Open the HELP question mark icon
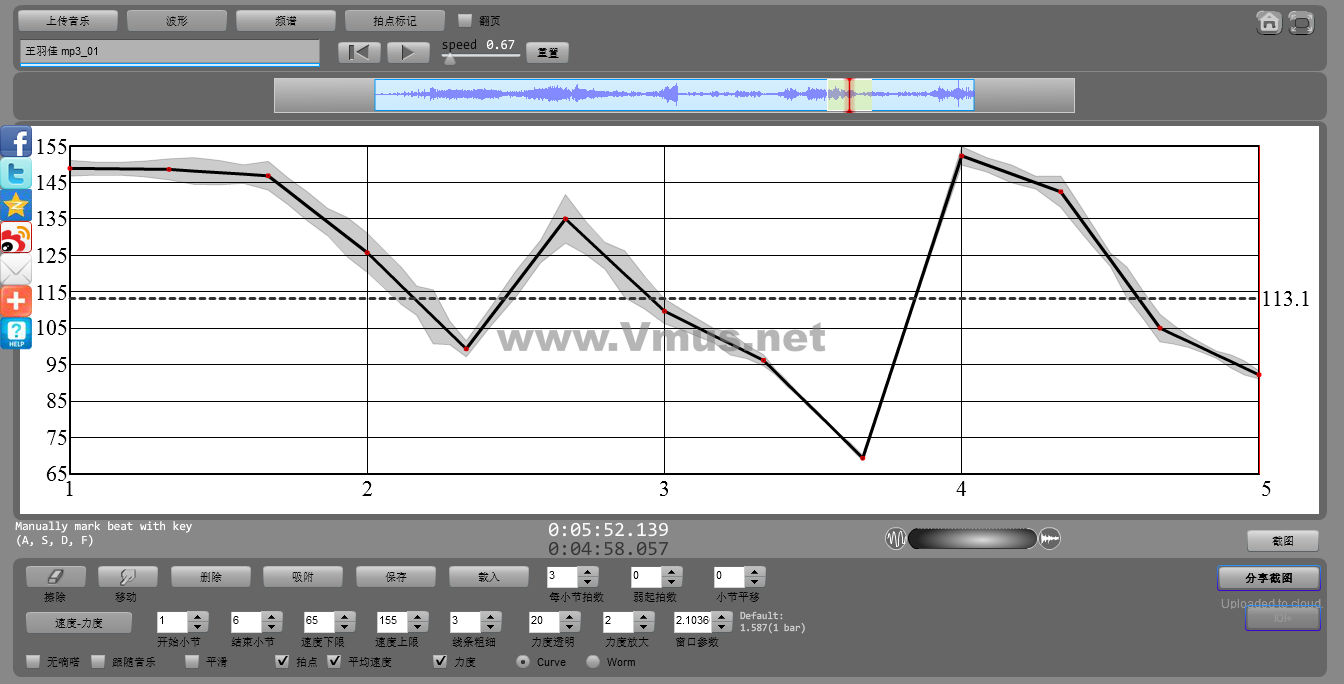Image resolution: width=1344 pixels, height=684 pixels. point(15,334)
